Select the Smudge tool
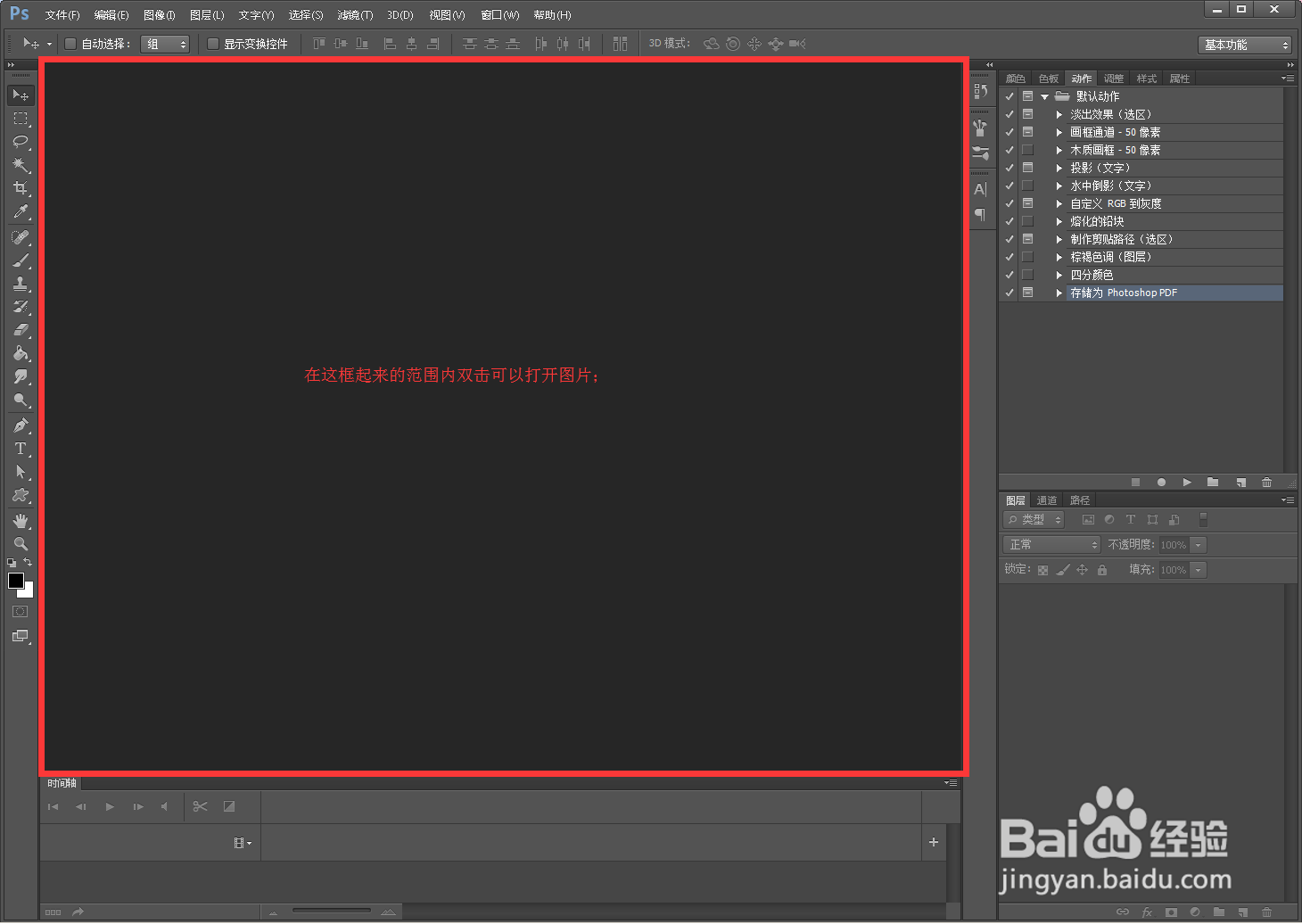1302x924 pixels. tap(21, 376)
